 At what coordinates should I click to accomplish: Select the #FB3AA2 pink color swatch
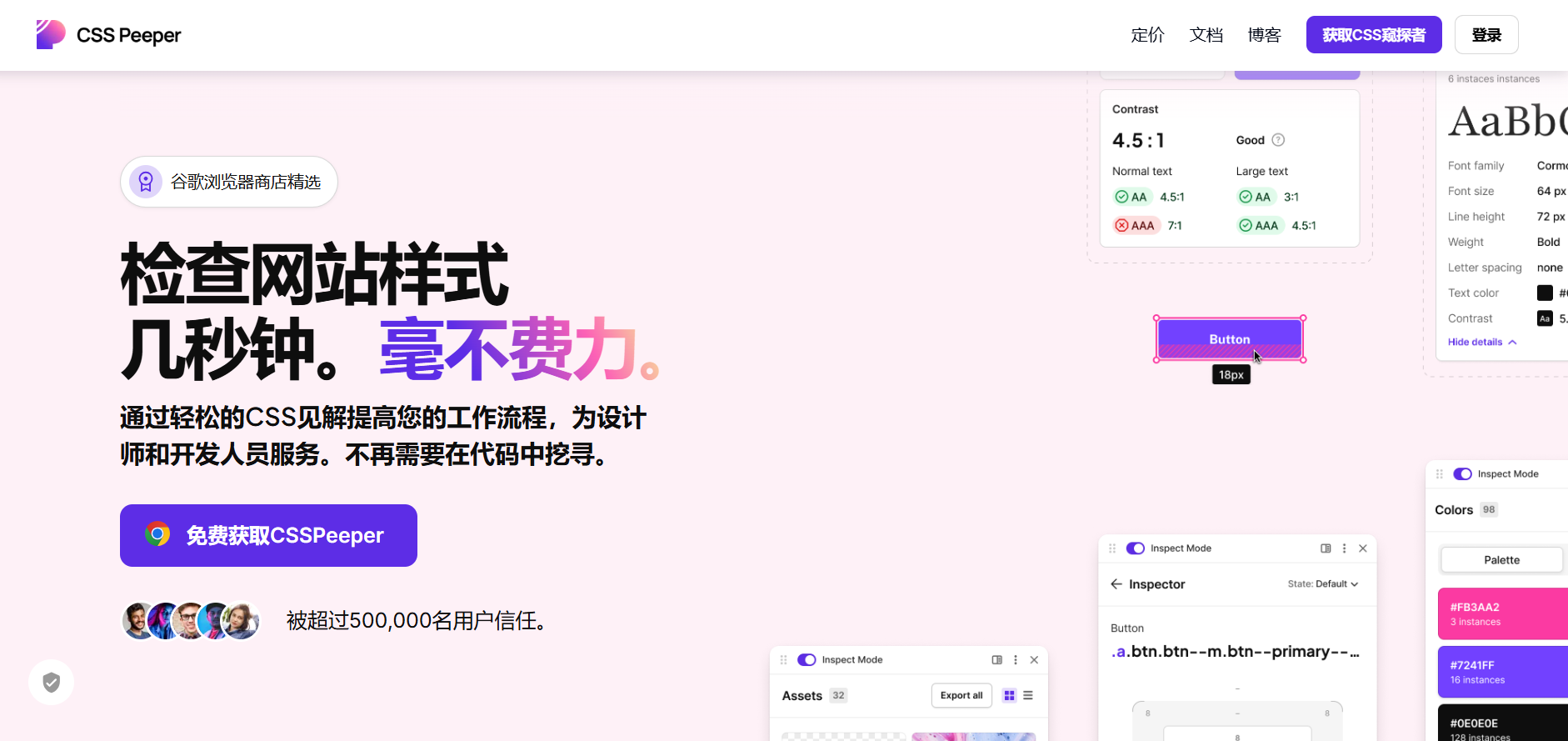pyautogui.click(x=1503, y=613)
